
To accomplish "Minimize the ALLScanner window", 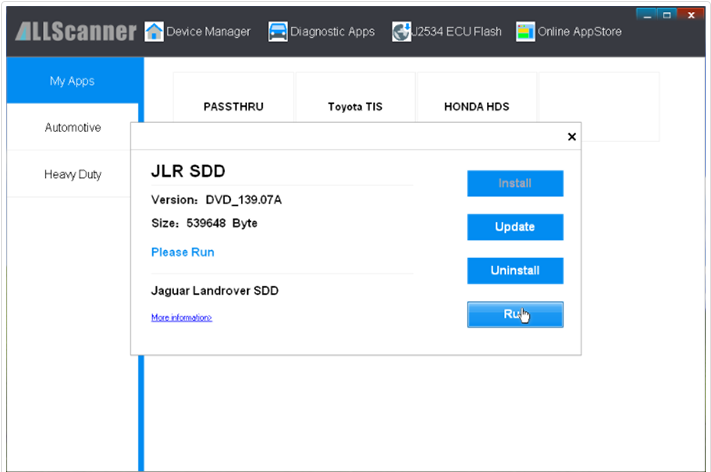I will (x=647, y=15).
